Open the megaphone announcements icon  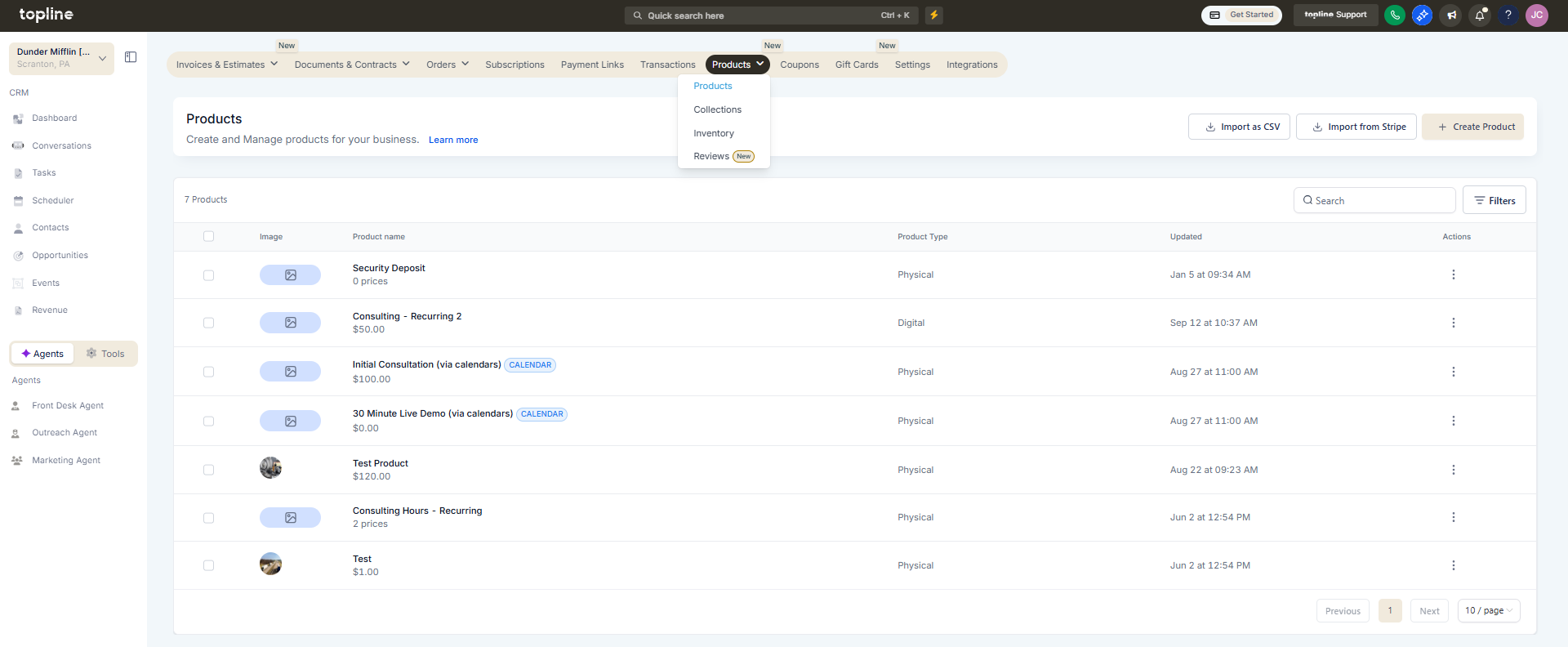1451,15
